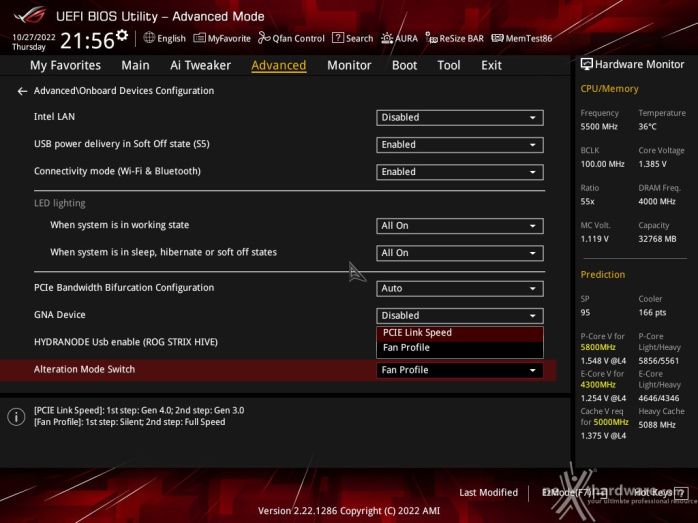Click the BCLK 100.00 MHz value
The image size is (698, 523).
(x=602, y=164)
